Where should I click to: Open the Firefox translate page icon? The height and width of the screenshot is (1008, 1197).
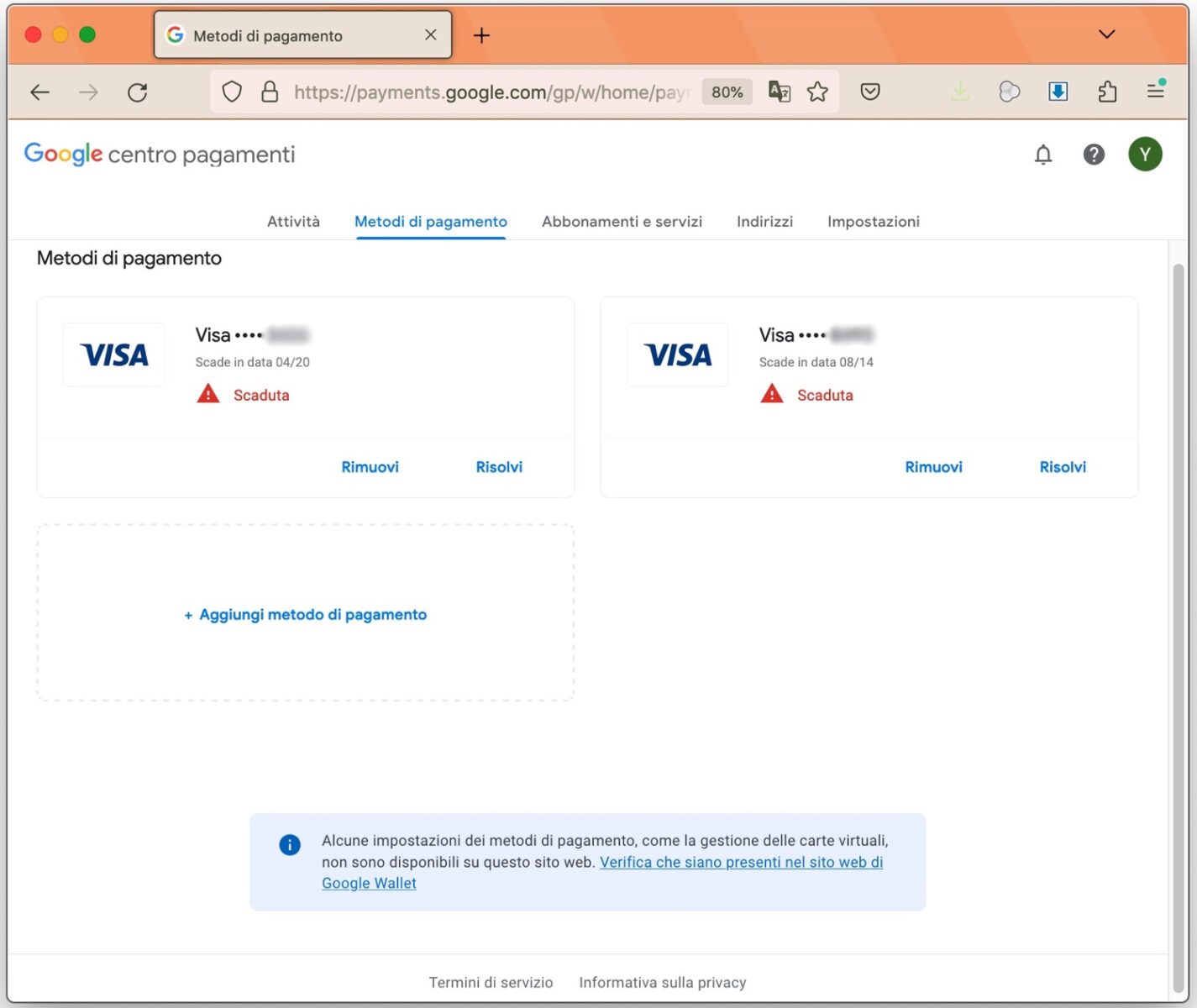click(779, 92)
